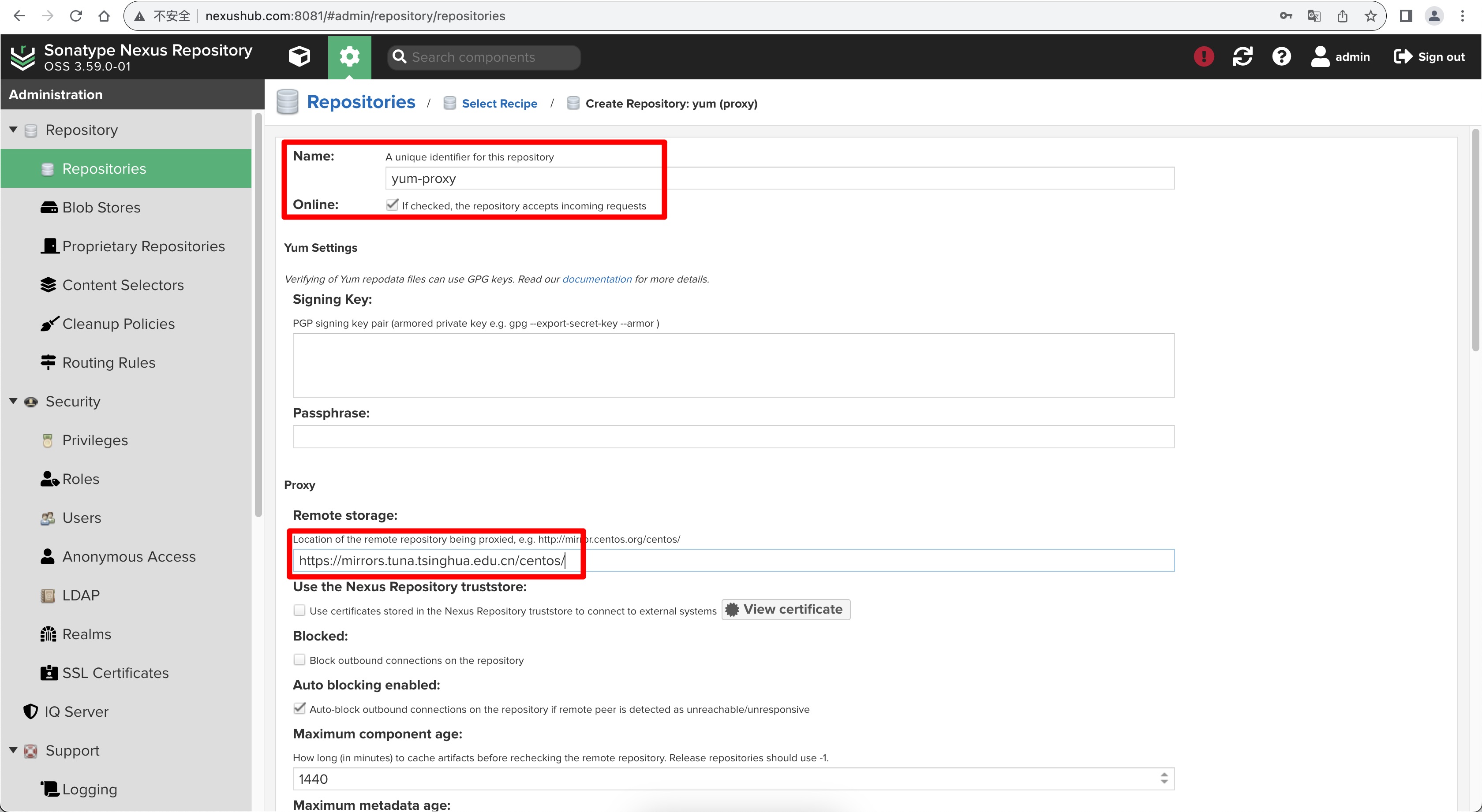Click the browser forward arrow
The height and width of the screenshot is (812, 1482).
48,15
